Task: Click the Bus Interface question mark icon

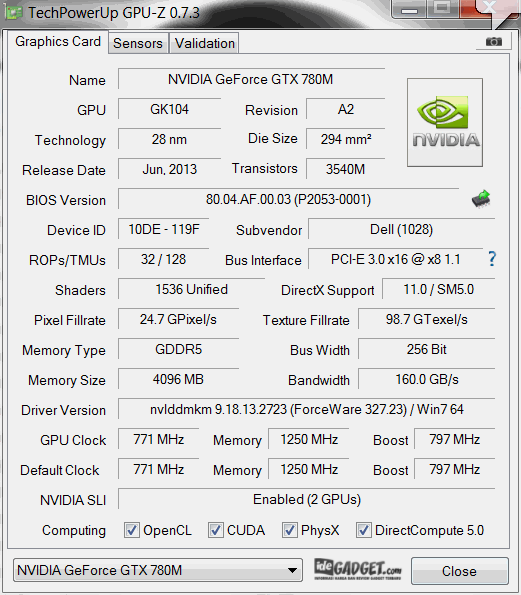Action: (x=492, y=259)
